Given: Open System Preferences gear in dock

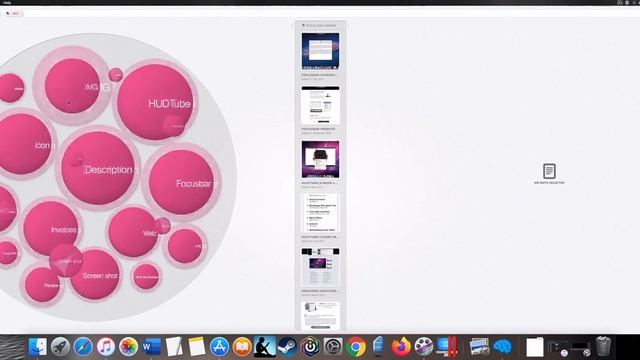Looking at the screenshot, I should pyautogui.click(x=333, y=347).
